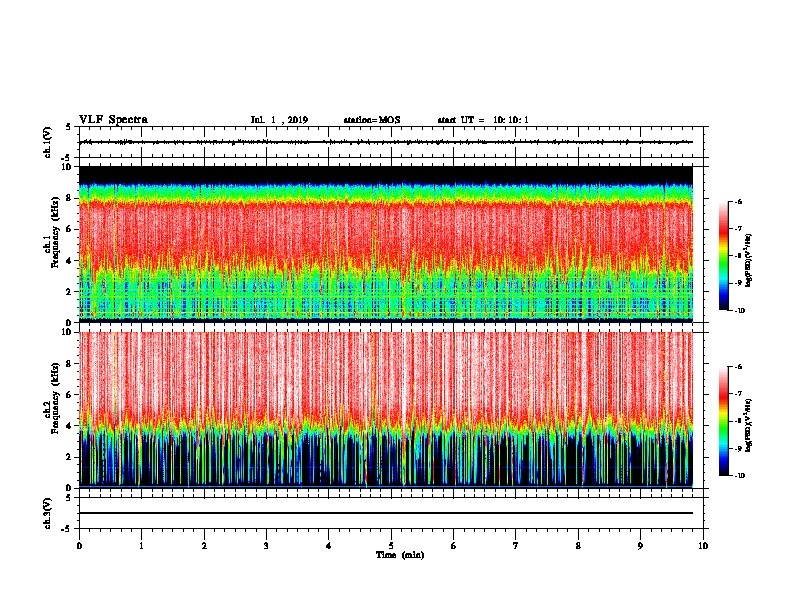Click the "start UT = 10:10:1" label
Image resolution: width=792 pixels, height=612 pixels.
click(x=483, y=120)
